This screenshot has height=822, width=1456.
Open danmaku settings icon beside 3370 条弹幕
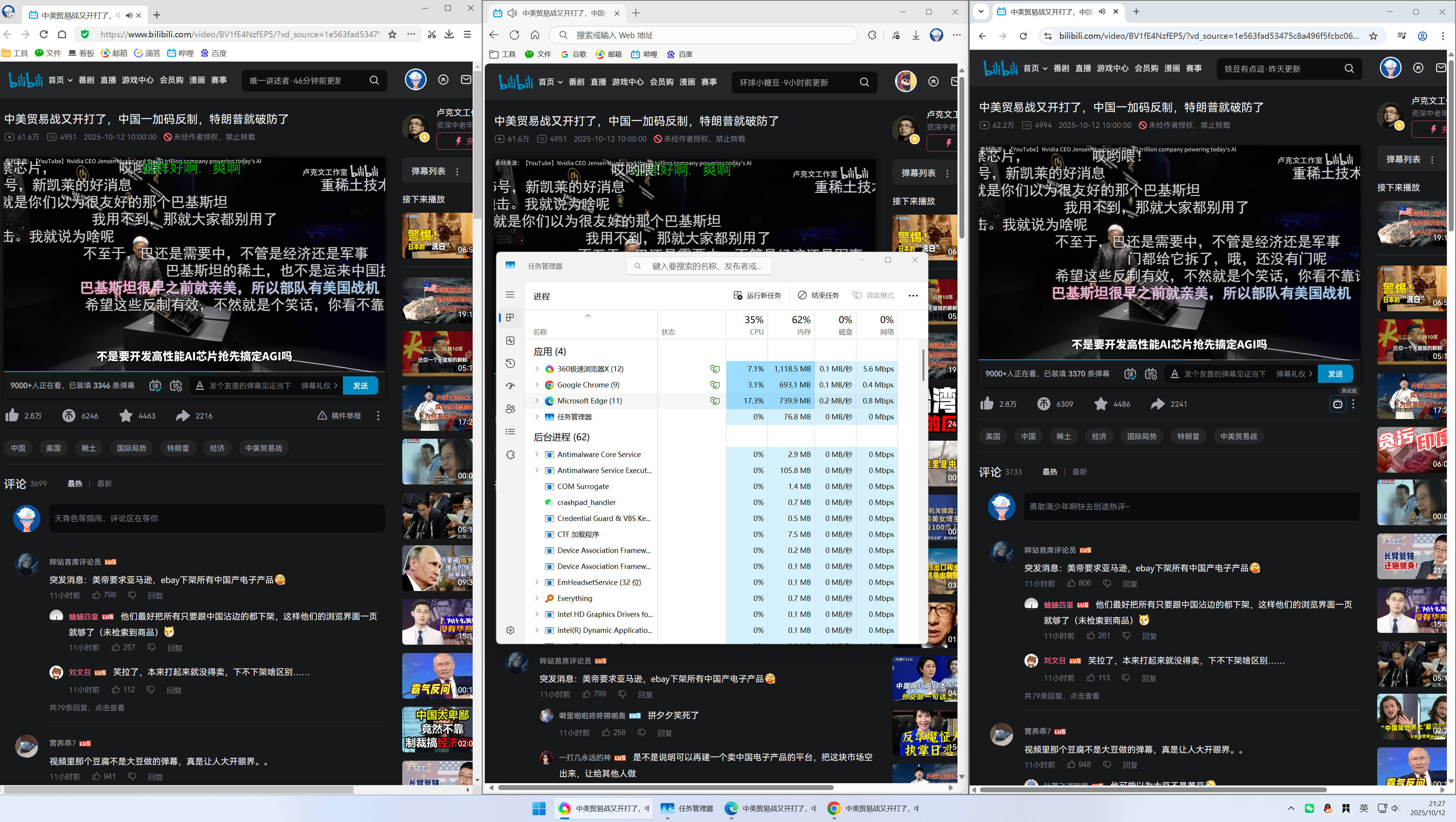coord(1151,374)
